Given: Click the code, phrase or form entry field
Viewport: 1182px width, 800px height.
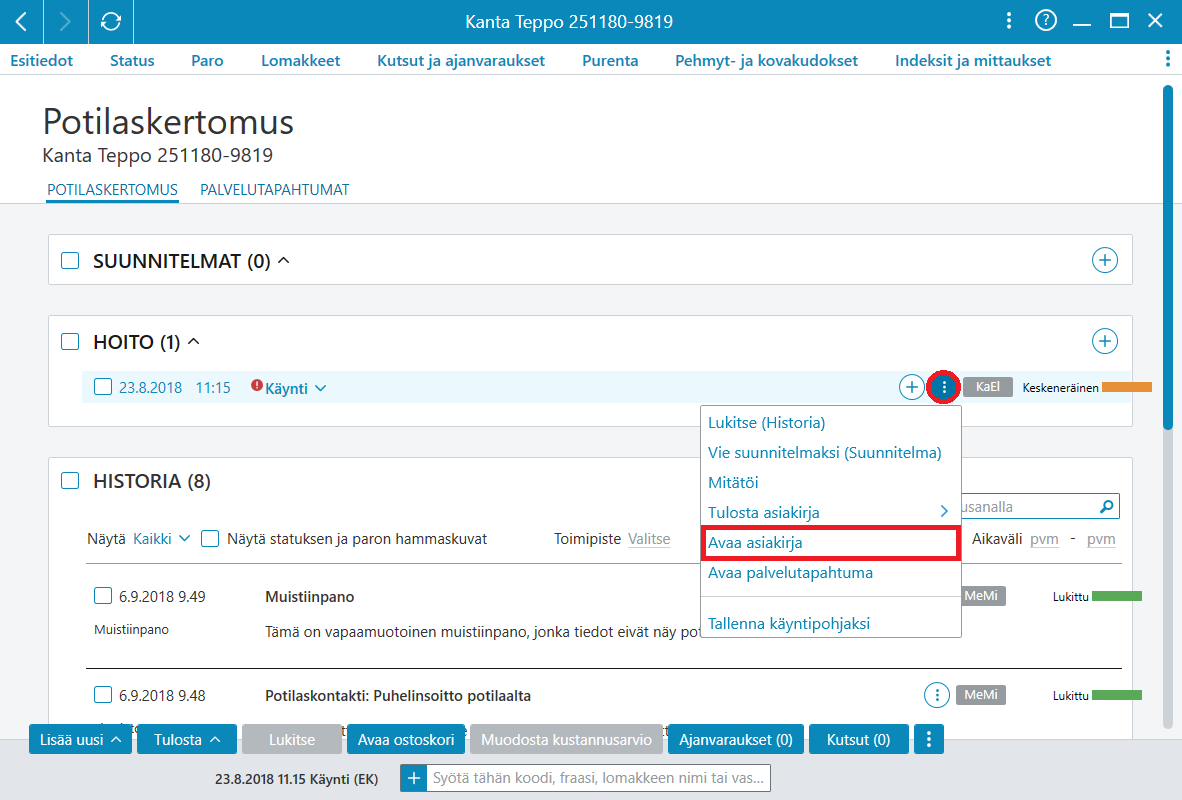Looking at the screenshot, I should pyautogui.click(x=599, y=778).
